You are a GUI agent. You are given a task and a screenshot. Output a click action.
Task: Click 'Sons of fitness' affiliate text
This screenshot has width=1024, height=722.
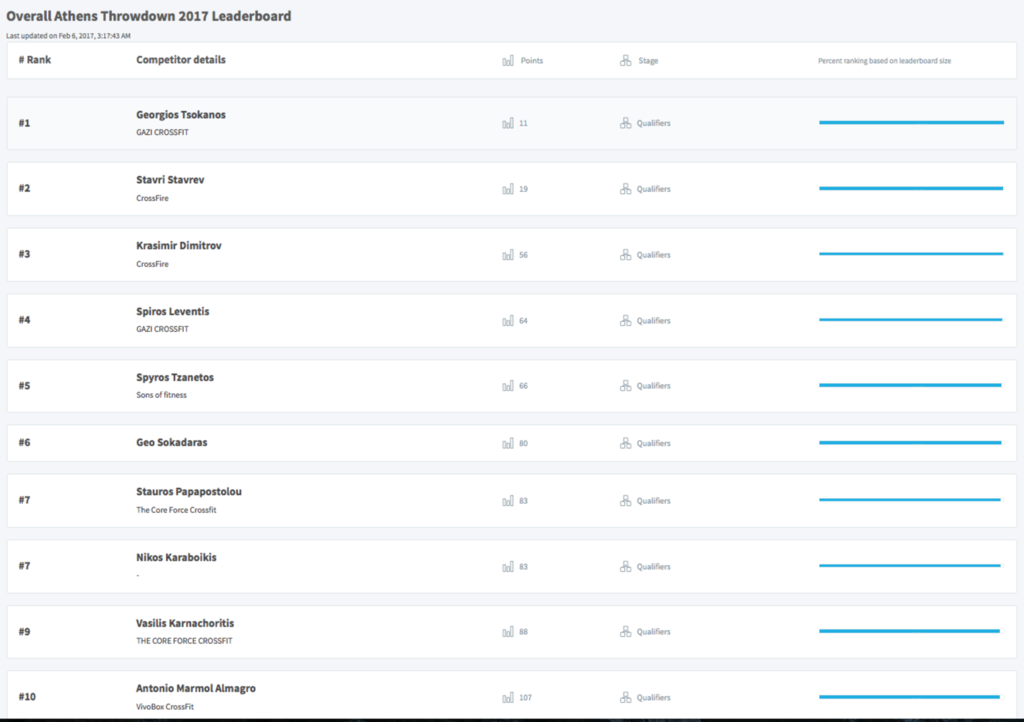coord(161,395)
